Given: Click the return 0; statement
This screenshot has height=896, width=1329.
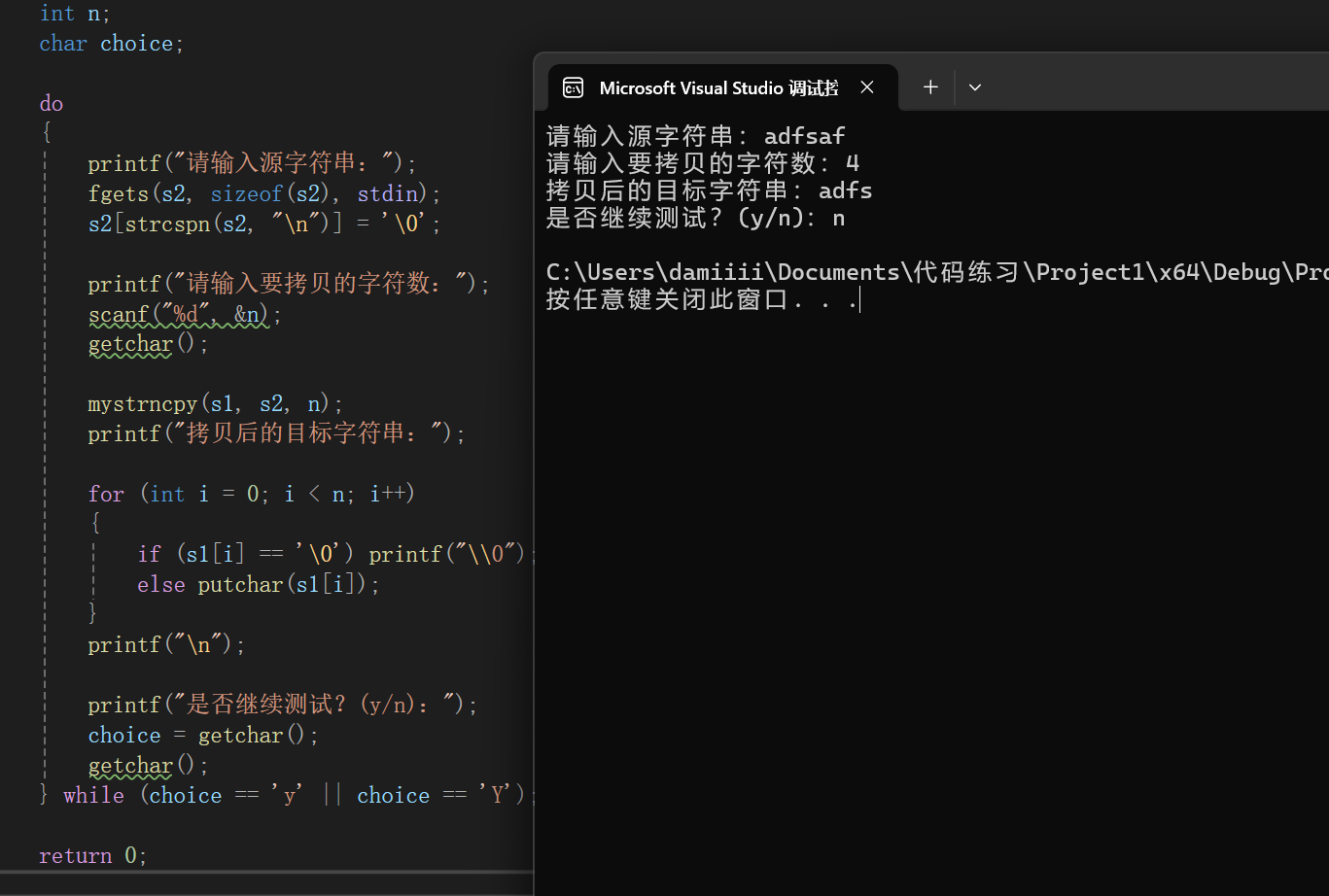Looking at the screenshot, I should (x=91, y=854).
